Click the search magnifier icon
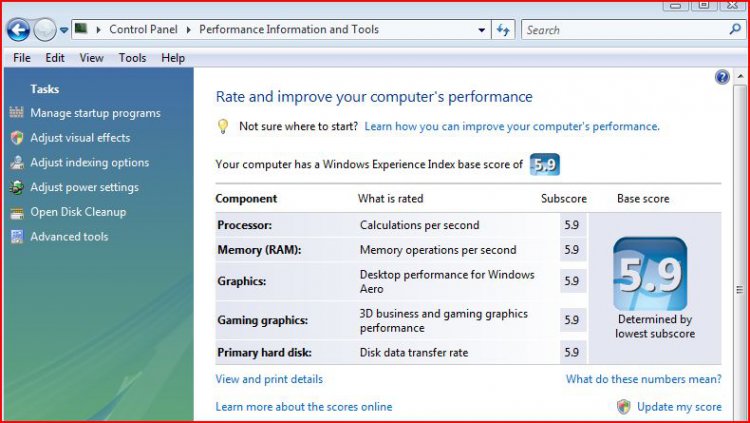 (735, 30)
